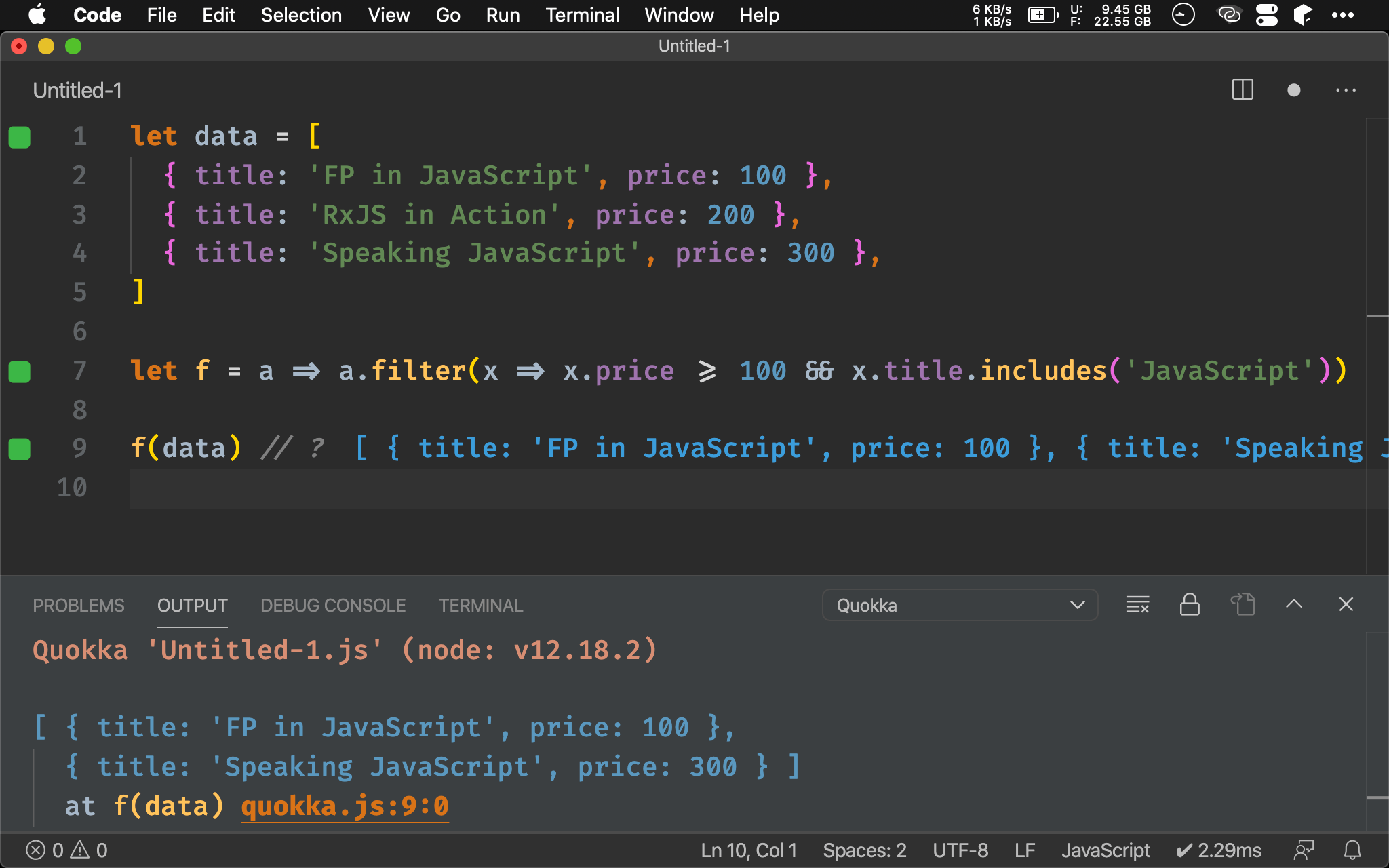This screenshot has height=868, width=1389.
Task: Click f(data) expression on line 9
Action: tap(186, 448)
